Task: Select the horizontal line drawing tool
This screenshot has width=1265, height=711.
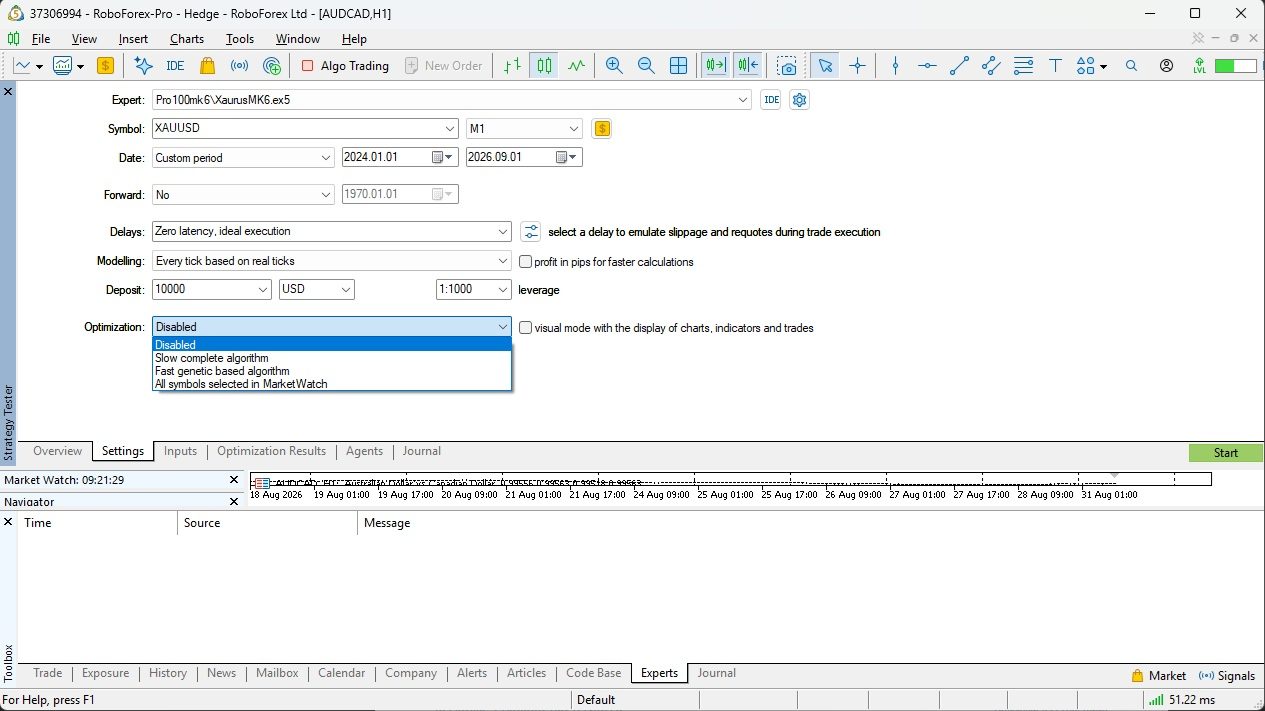Action: pyautogui.click(x=927, y=66)
